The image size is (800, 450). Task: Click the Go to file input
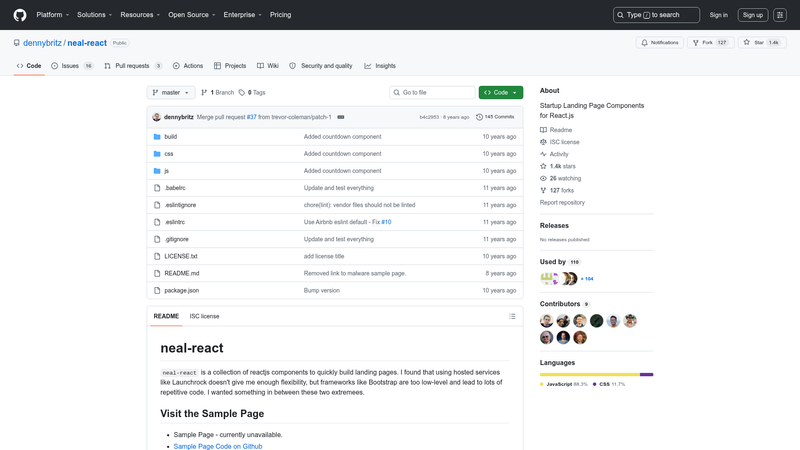click(x=432, y=92)
